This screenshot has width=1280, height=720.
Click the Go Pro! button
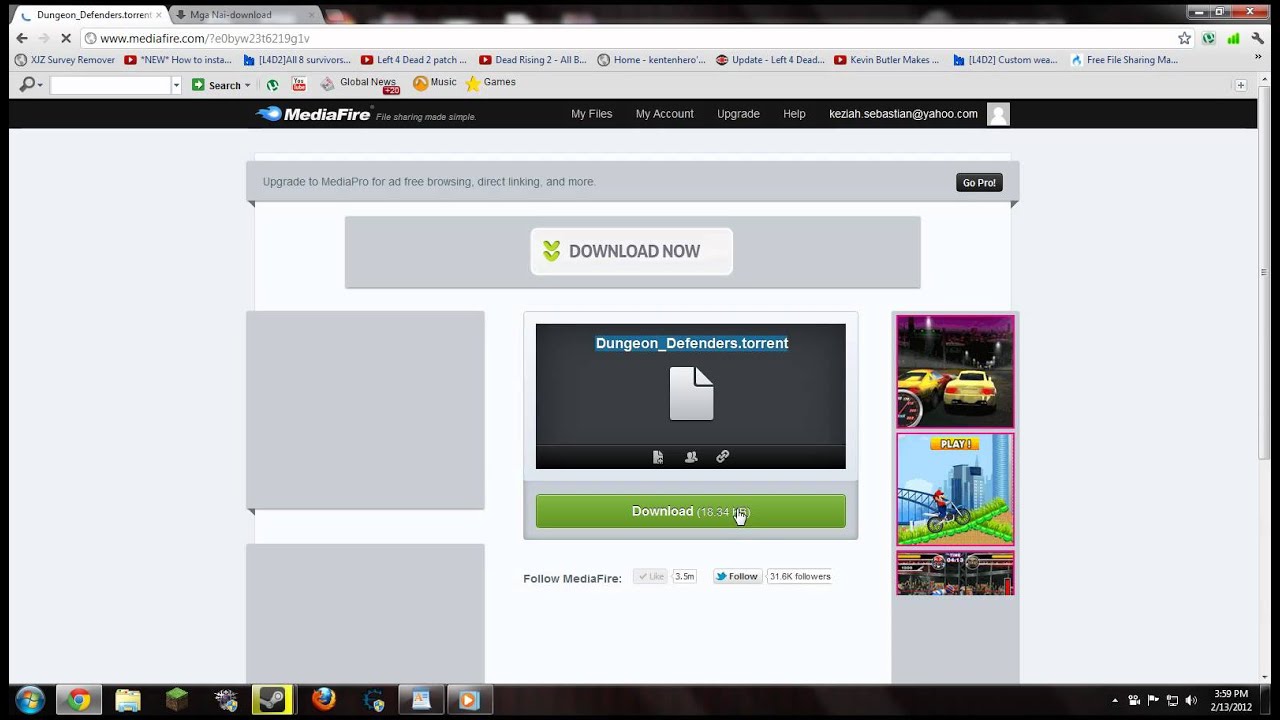point(979,182)
